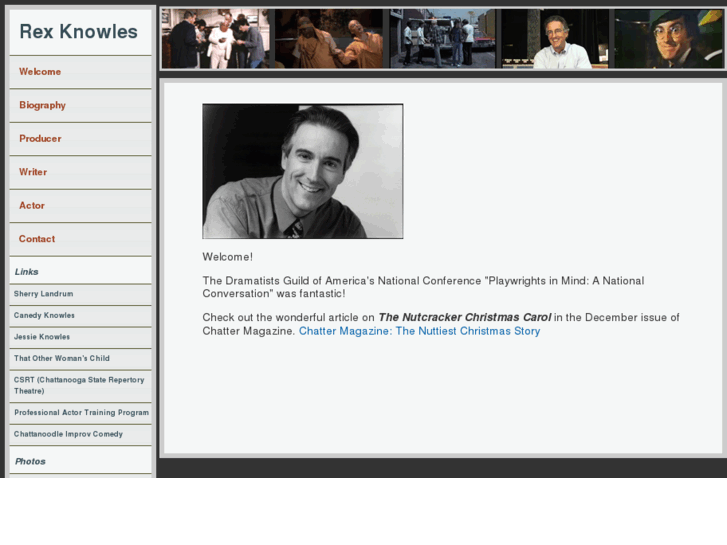This screenshot has width=727, height=545.
Task: Follow the Sherry Landrum link
Action: [x=80, y=294]
